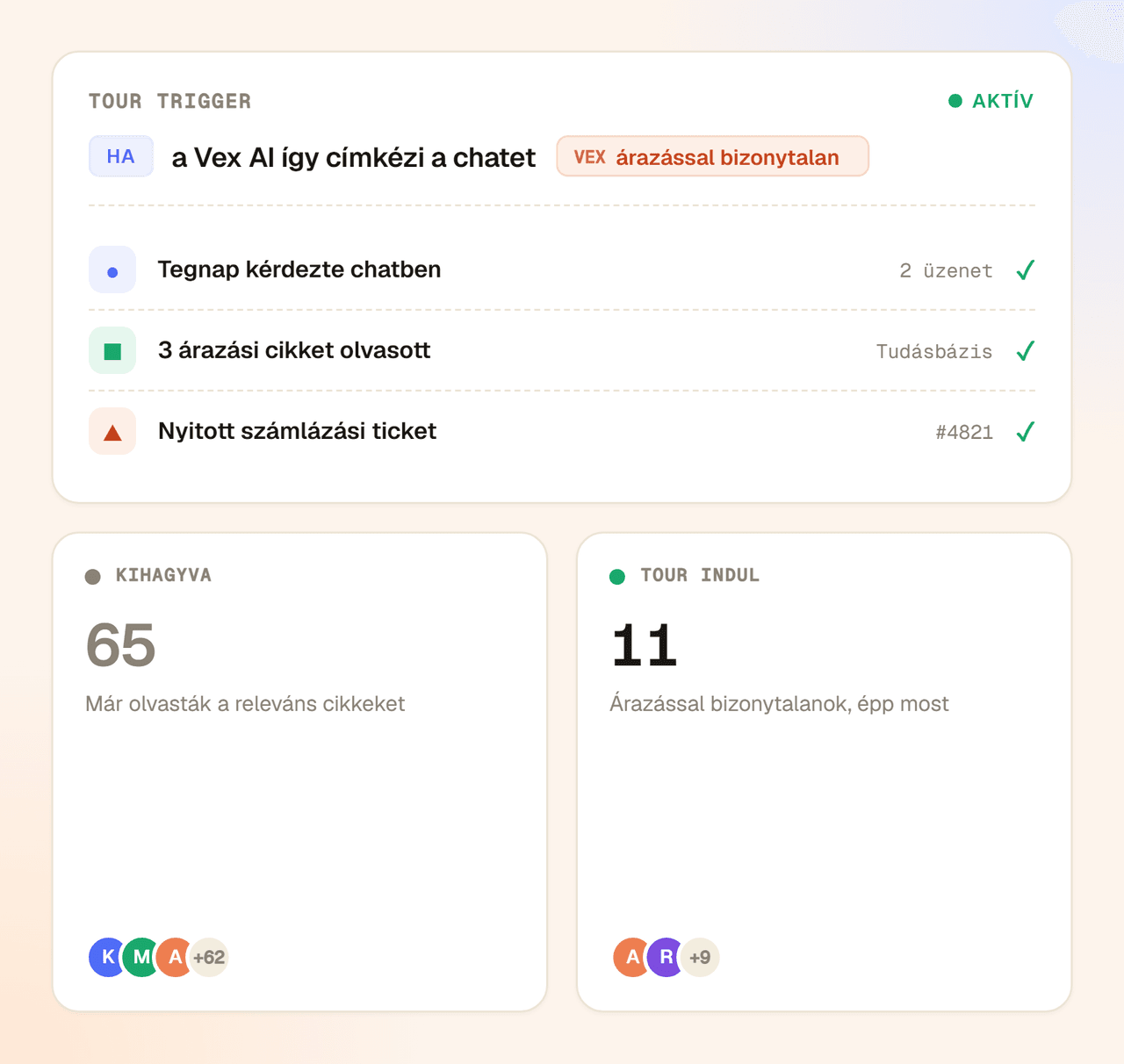This screenshot has width=1124, height=1064.
Task: Toggle checkmark for Nyitott számlázási ticket
Action: [x=1025, y=432]
